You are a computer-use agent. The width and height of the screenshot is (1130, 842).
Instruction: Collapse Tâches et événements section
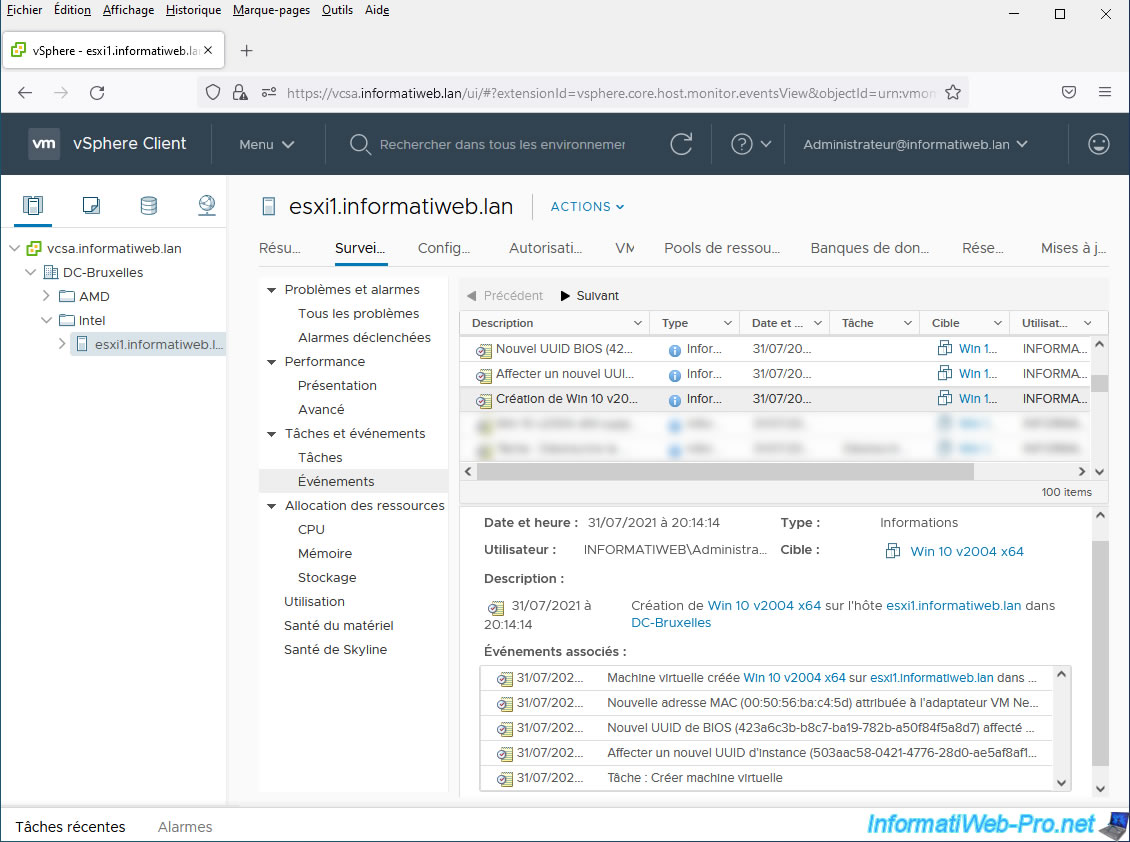pyautogui.click(x=272, y=434)
